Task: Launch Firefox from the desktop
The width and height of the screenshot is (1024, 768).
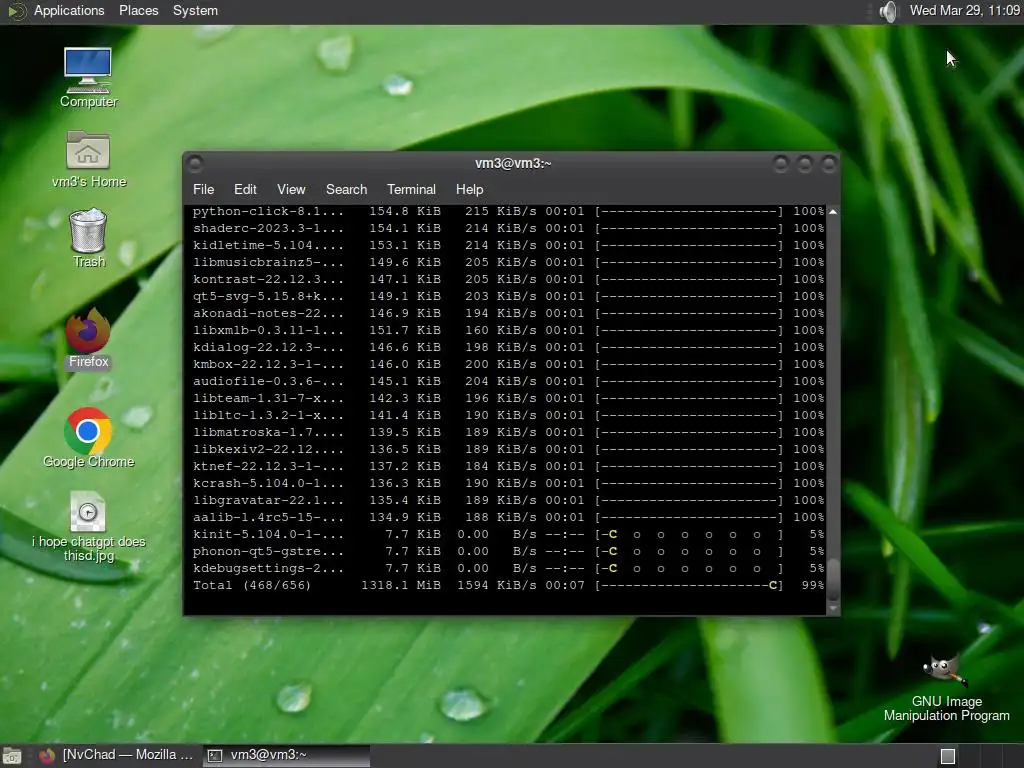Action: [x=88, y=338]
